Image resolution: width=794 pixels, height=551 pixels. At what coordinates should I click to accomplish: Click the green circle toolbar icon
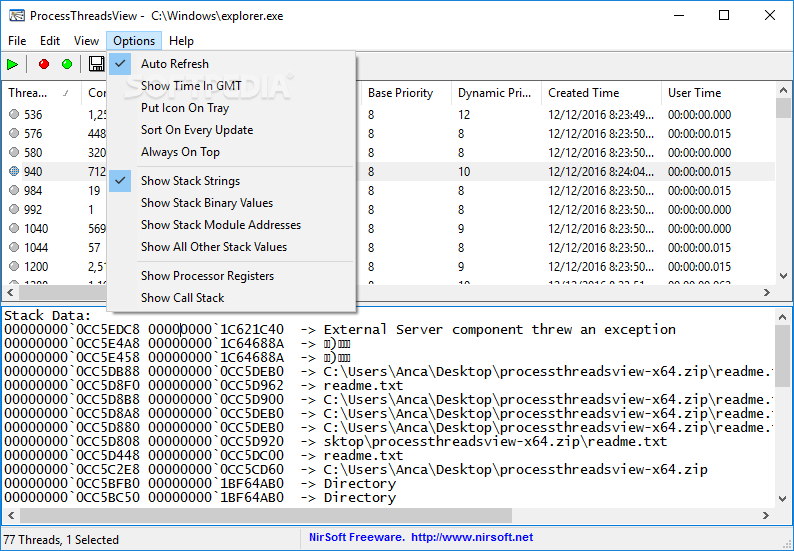pyautogui.click(x=67, y=64)
